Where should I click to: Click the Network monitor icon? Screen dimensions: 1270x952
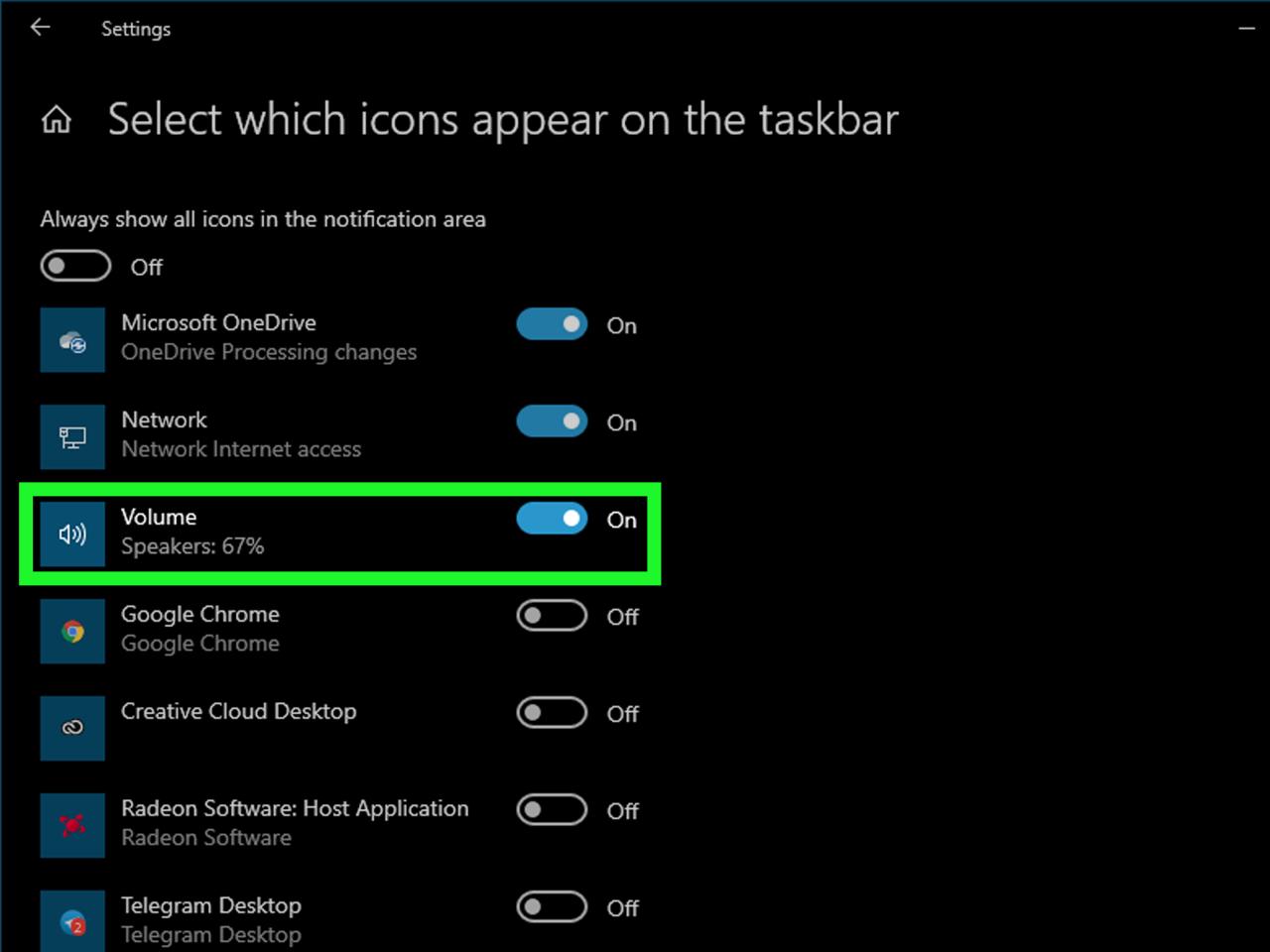(x=72, y=437)
